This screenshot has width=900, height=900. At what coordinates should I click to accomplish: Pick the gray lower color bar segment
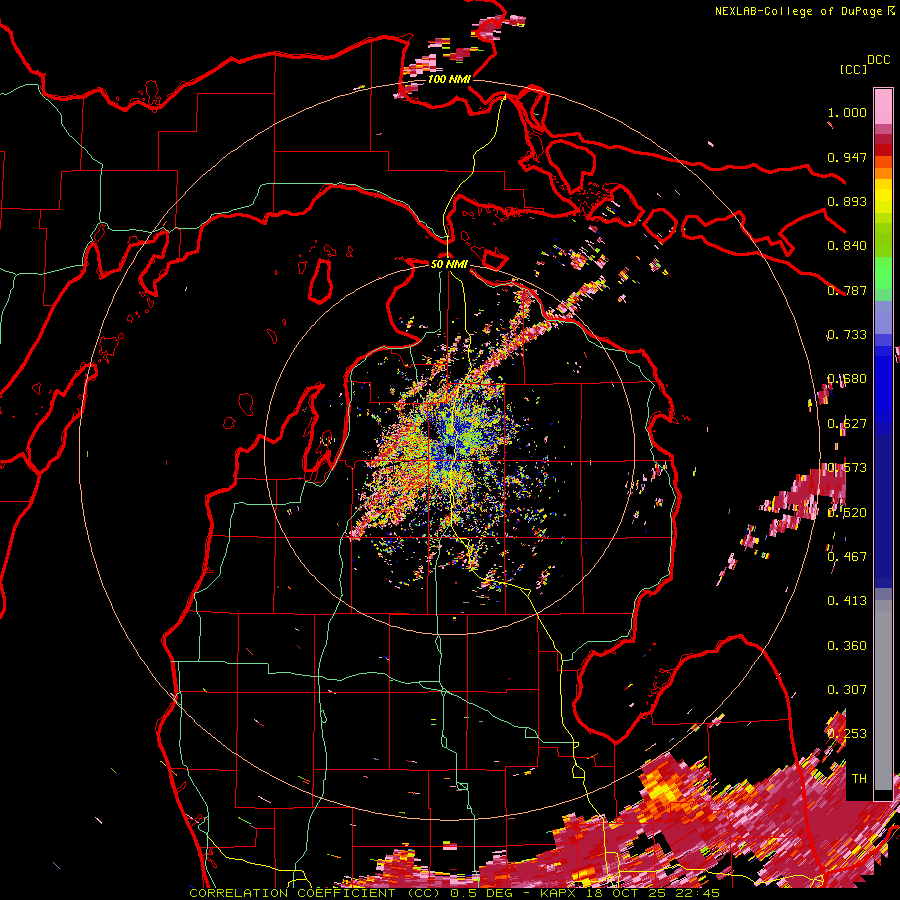point(883,695)
